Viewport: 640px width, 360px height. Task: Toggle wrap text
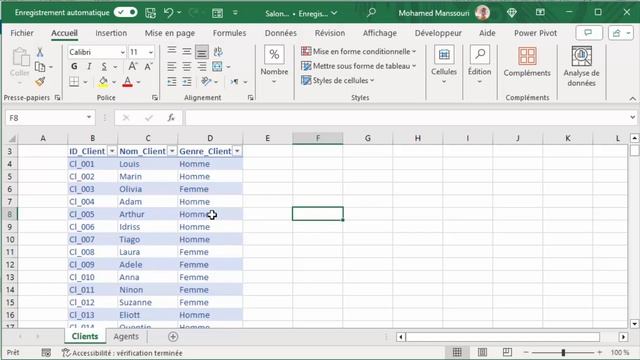[x=218, y=51]
